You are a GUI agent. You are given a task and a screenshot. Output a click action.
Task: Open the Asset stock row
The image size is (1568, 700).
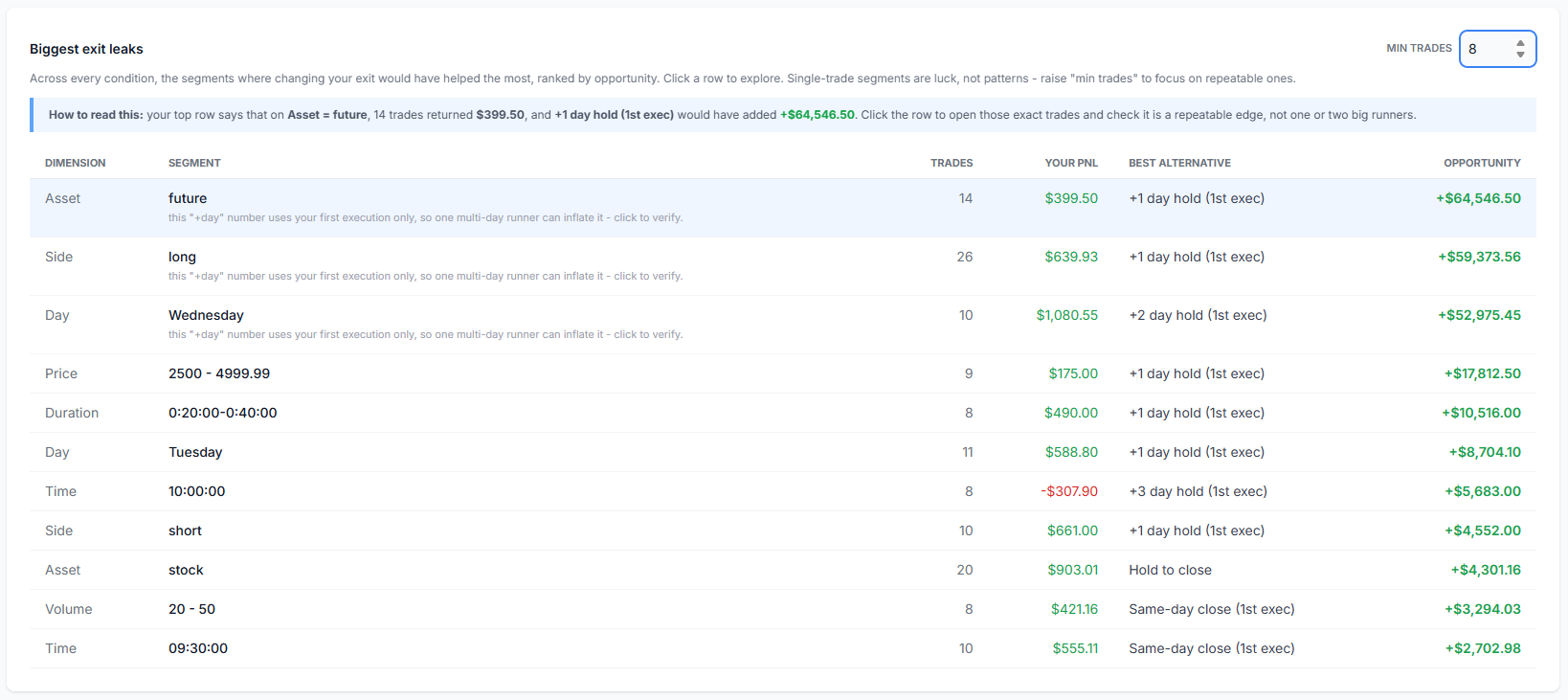pyautogui.click(x=783, y=570)
